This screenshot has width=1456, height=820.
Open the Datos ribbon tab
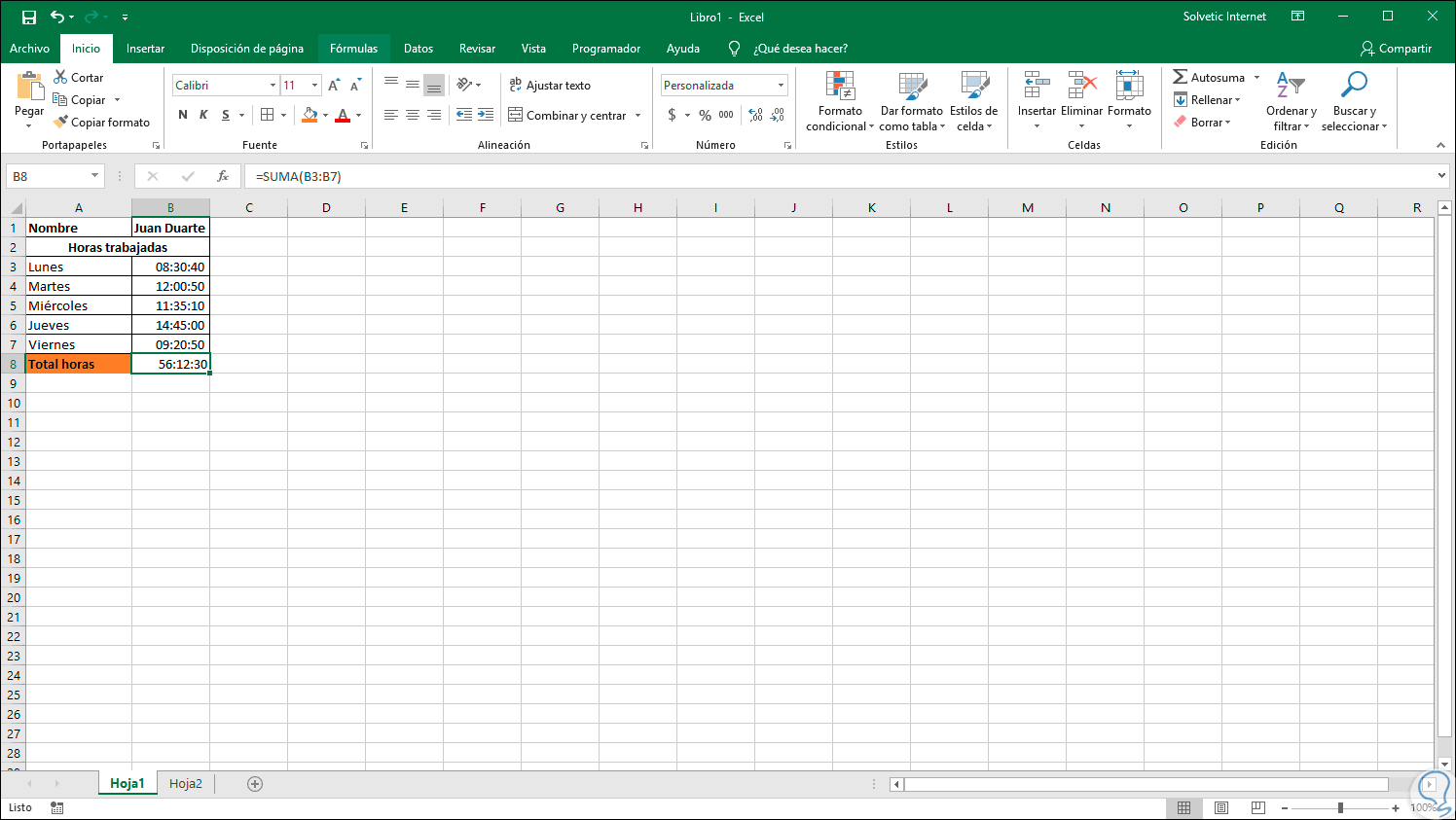pyautogui.click(x=419, y=49)
